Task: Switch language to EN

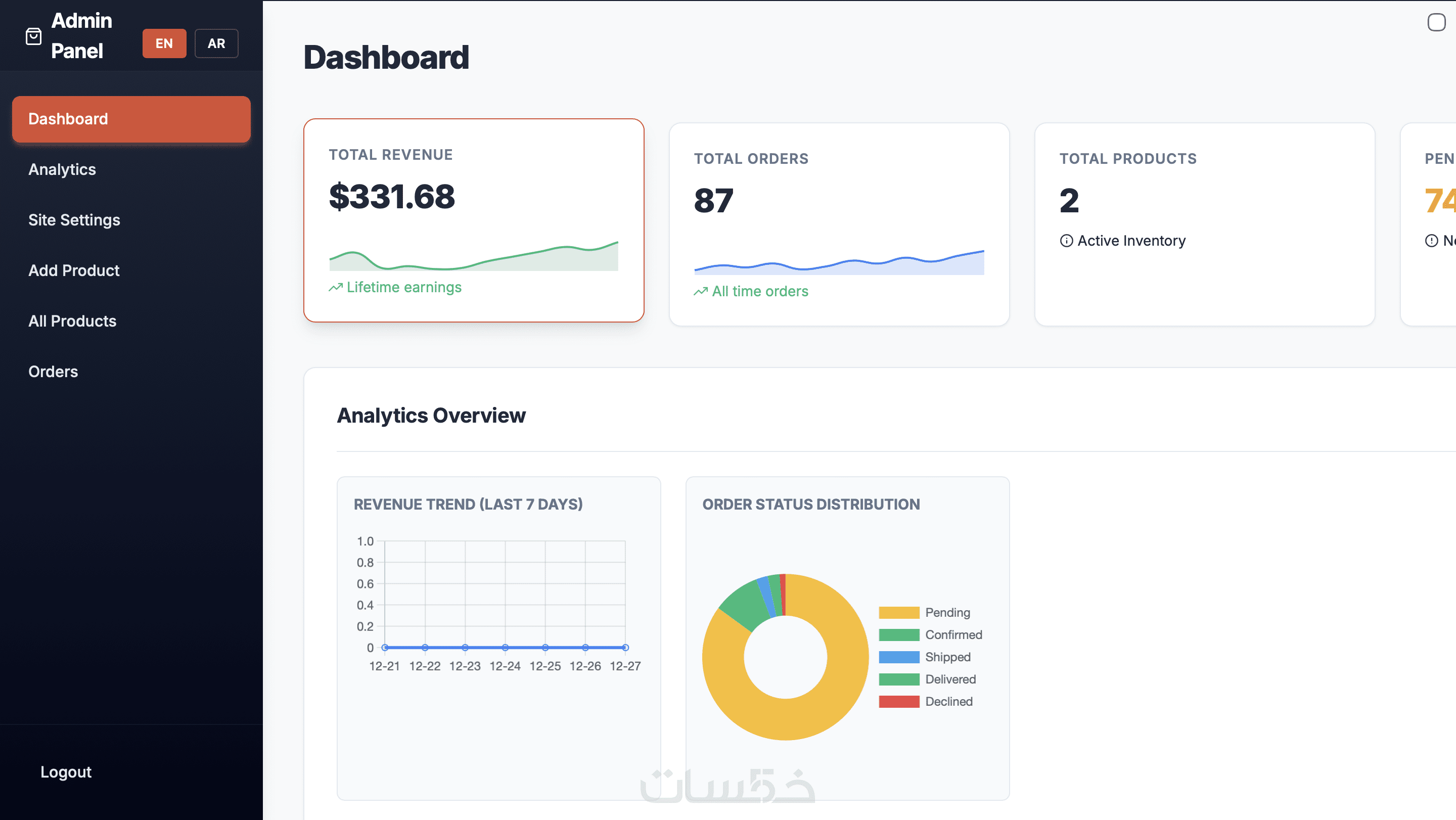Action: [164, 43]
